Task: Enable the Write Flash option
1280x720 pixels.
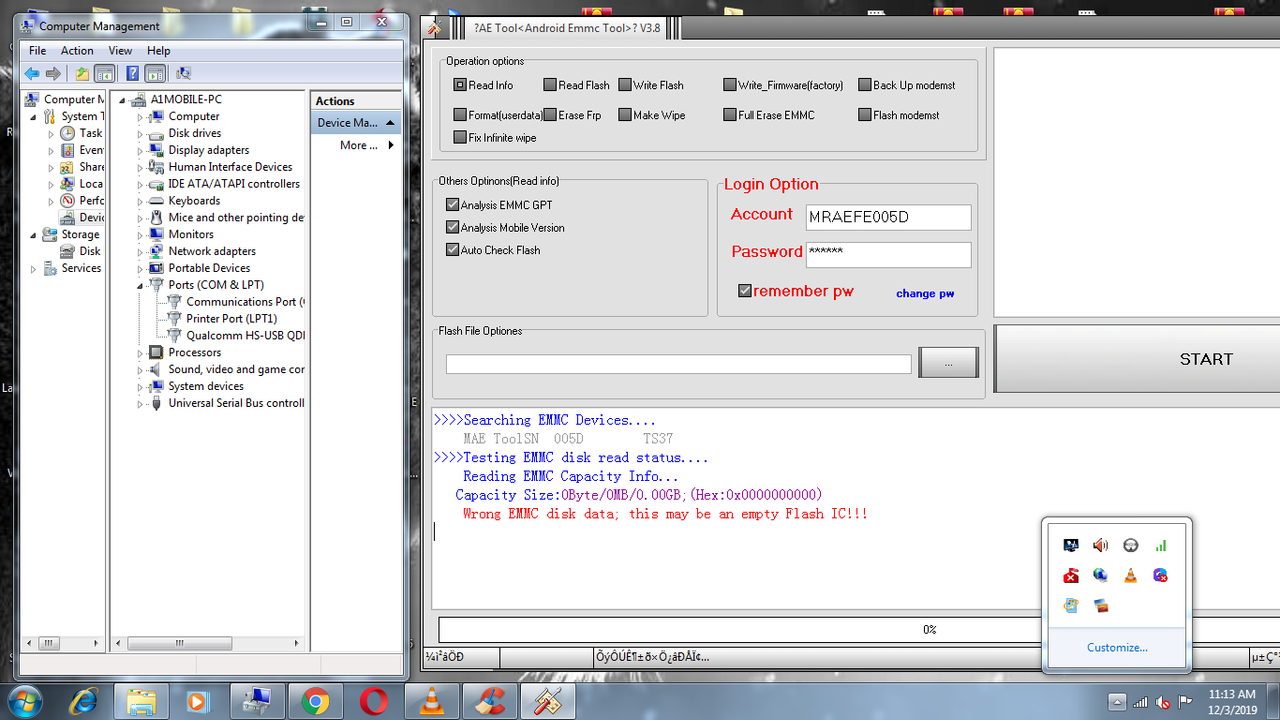Action: point(625,85)
